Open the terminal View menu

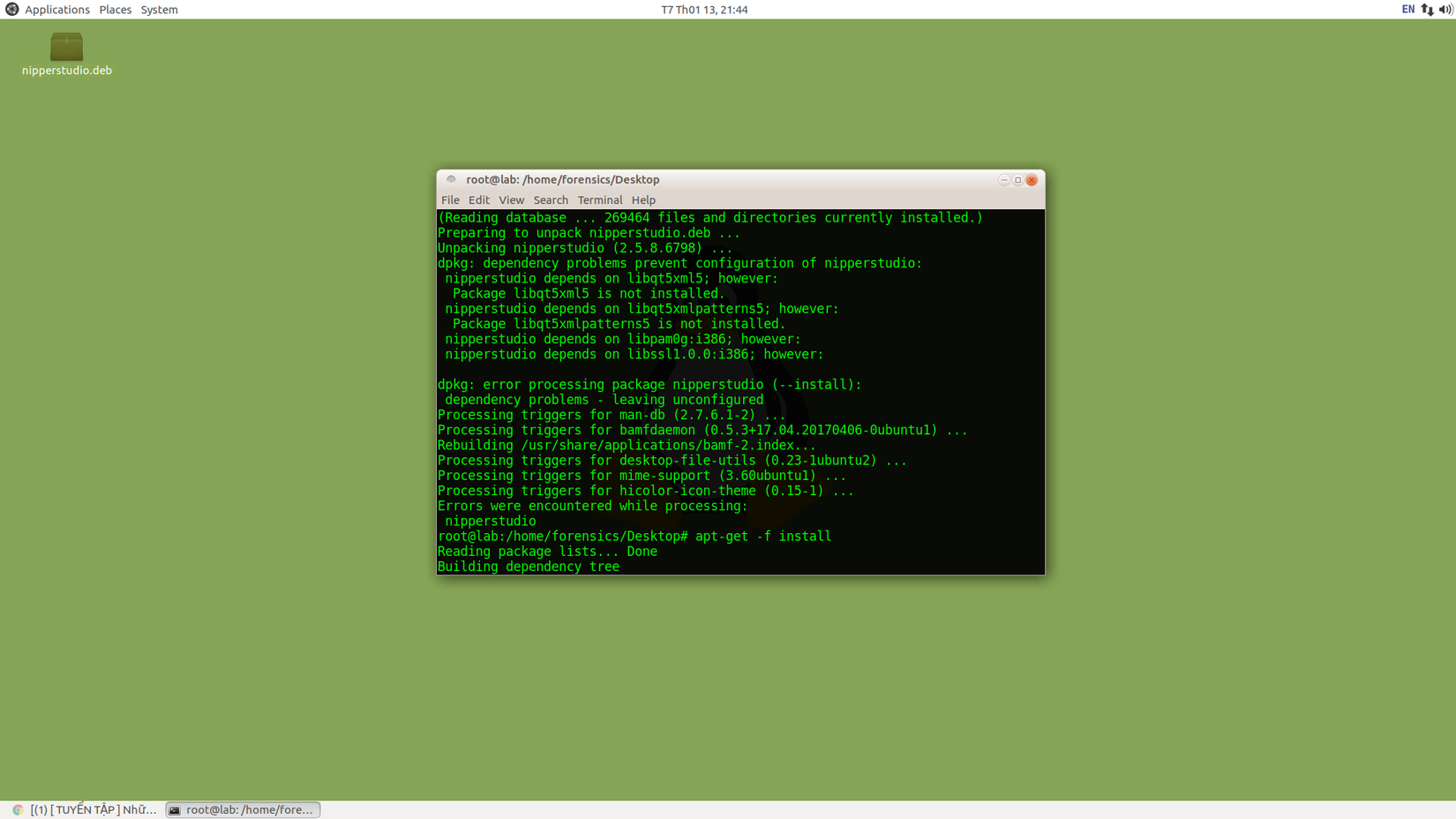click(x=511, y=200)
